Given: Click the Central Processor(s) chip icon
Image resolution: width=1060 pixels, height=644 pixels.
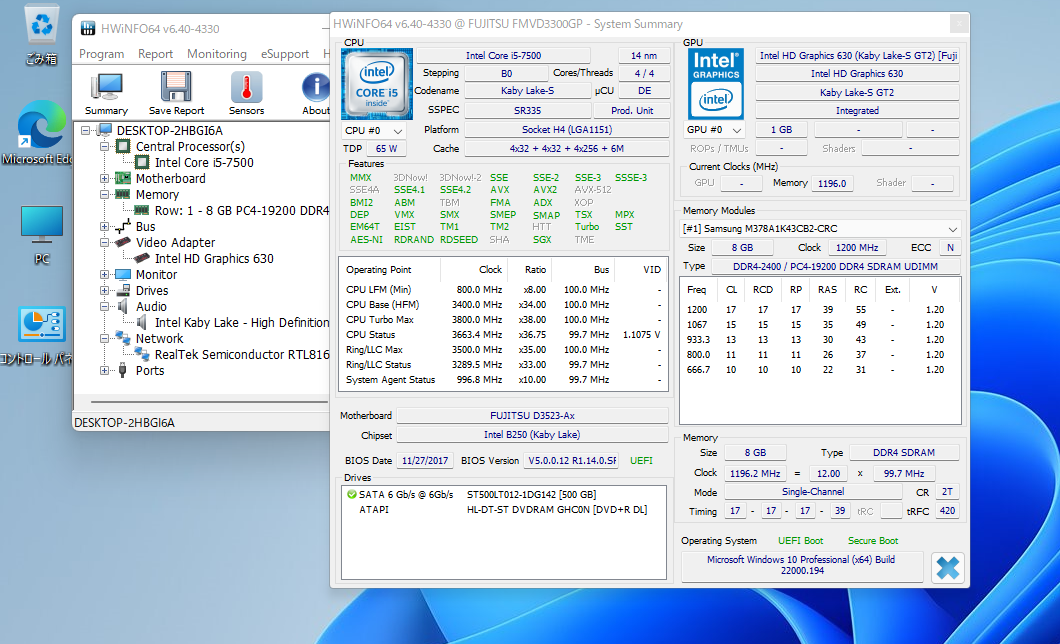Looking at the screenshot, I should tap(123, 146).
